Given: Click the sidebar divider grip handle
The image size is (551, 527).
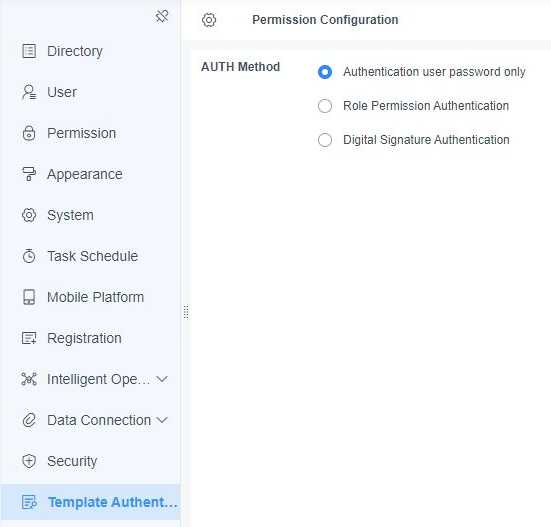Looking at the screenshot, I should click(186, 312).
